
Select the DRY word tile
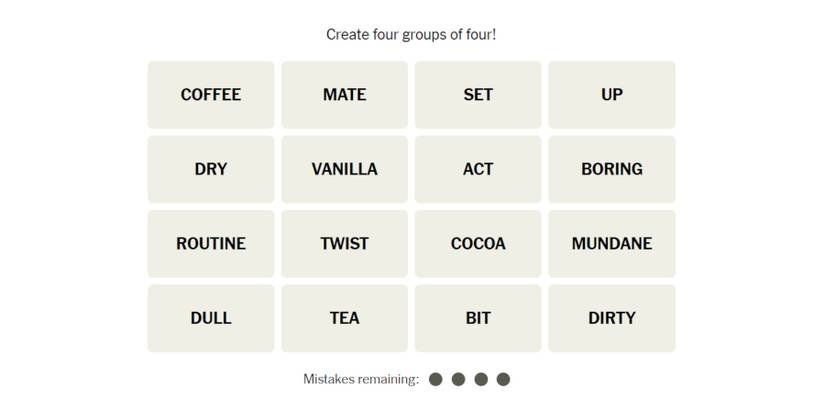pos(211,169)
